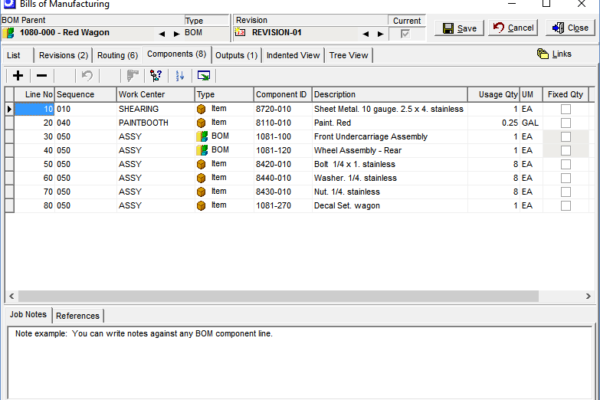Viewport: 600px width, 400px height.
Task: Check Fixed Qty for Bolt line 50
Action: point(566,164)
